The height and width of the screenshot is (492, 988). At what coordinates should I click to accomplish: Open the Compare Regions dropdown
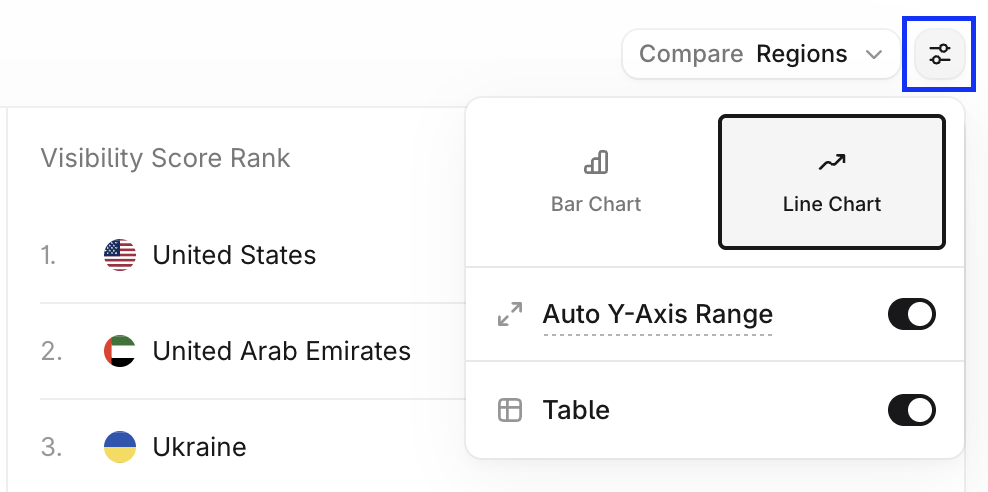[x=761, y=54]
